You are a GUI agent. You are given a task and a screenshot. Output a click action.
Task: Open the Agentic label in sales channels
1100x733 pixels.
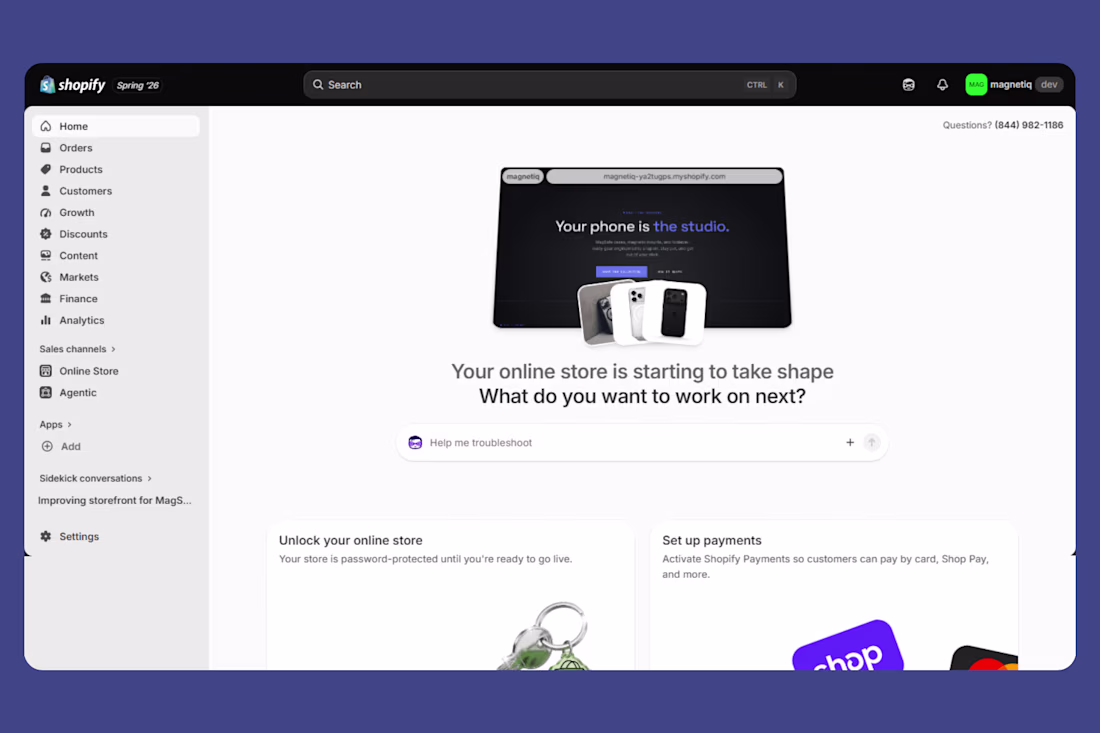pos(78,393)
